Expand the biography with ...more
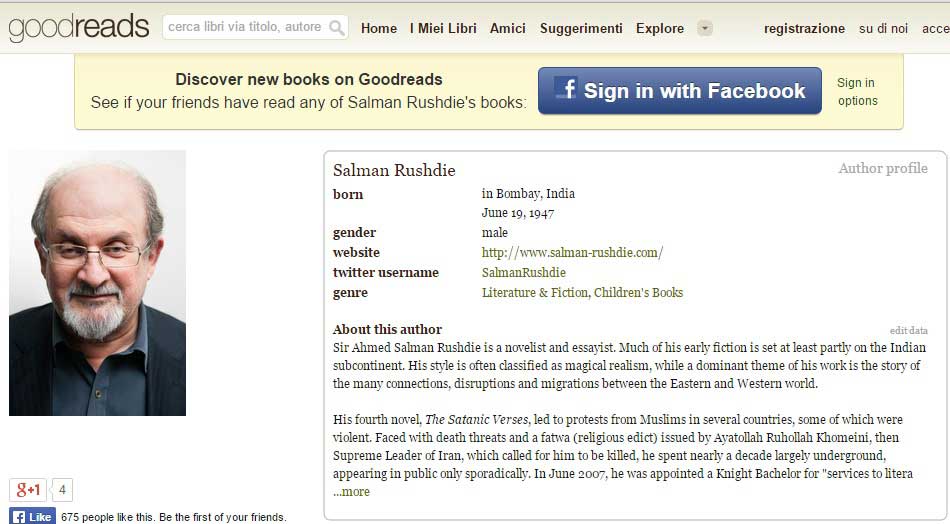Image resolution: width=950 pixels, height=524 pixels. (351, 492)
